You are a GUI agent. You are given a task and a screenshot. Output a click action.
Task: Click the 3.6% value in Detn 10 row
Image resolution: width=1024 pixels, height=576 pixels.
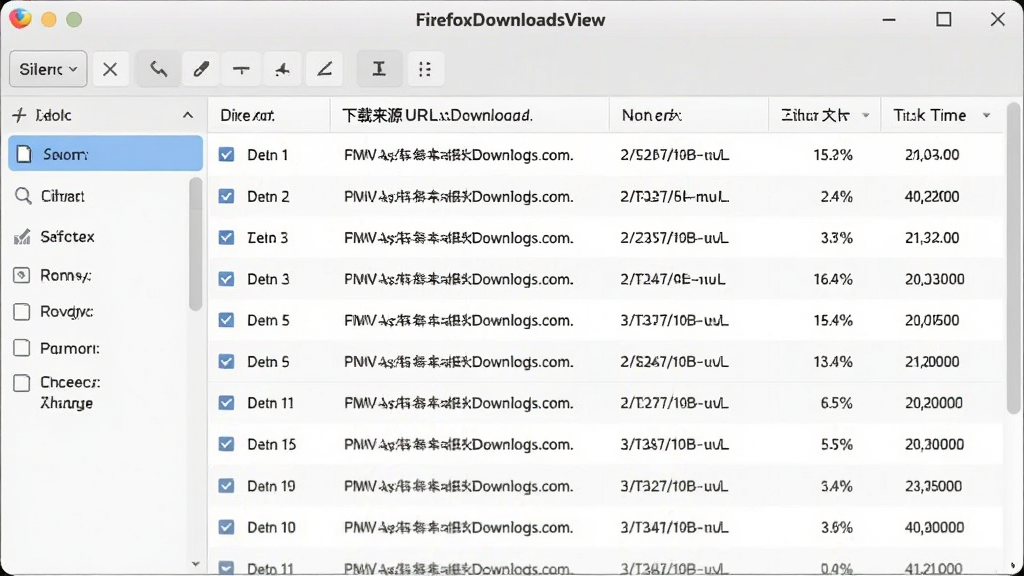point(837,527)
